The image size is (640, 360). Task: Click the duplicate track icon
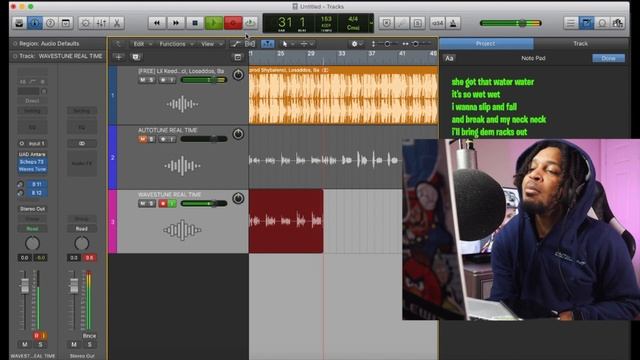[136, 57]
